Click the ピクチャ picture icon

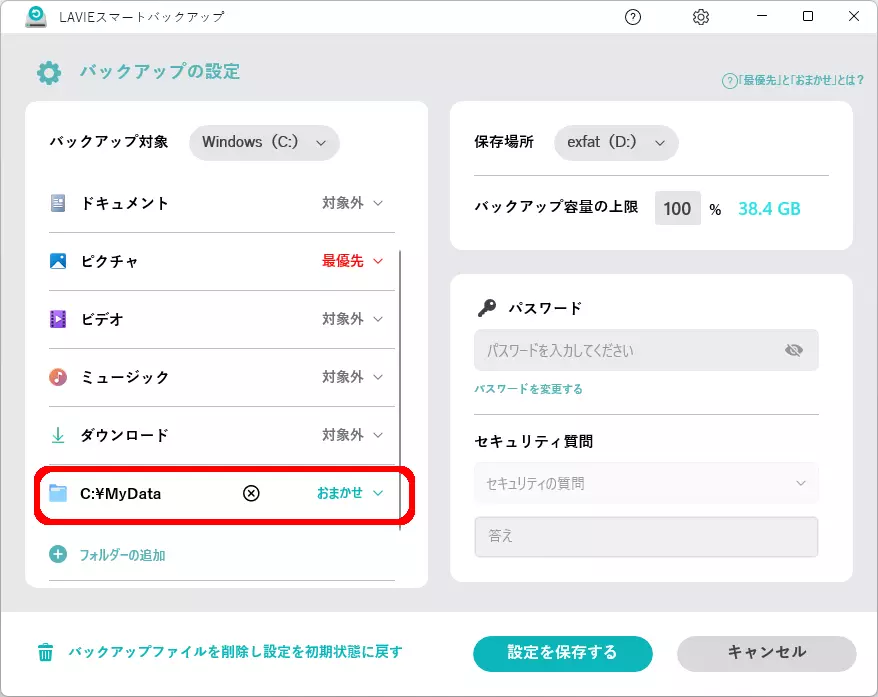(x=58, y=261)
